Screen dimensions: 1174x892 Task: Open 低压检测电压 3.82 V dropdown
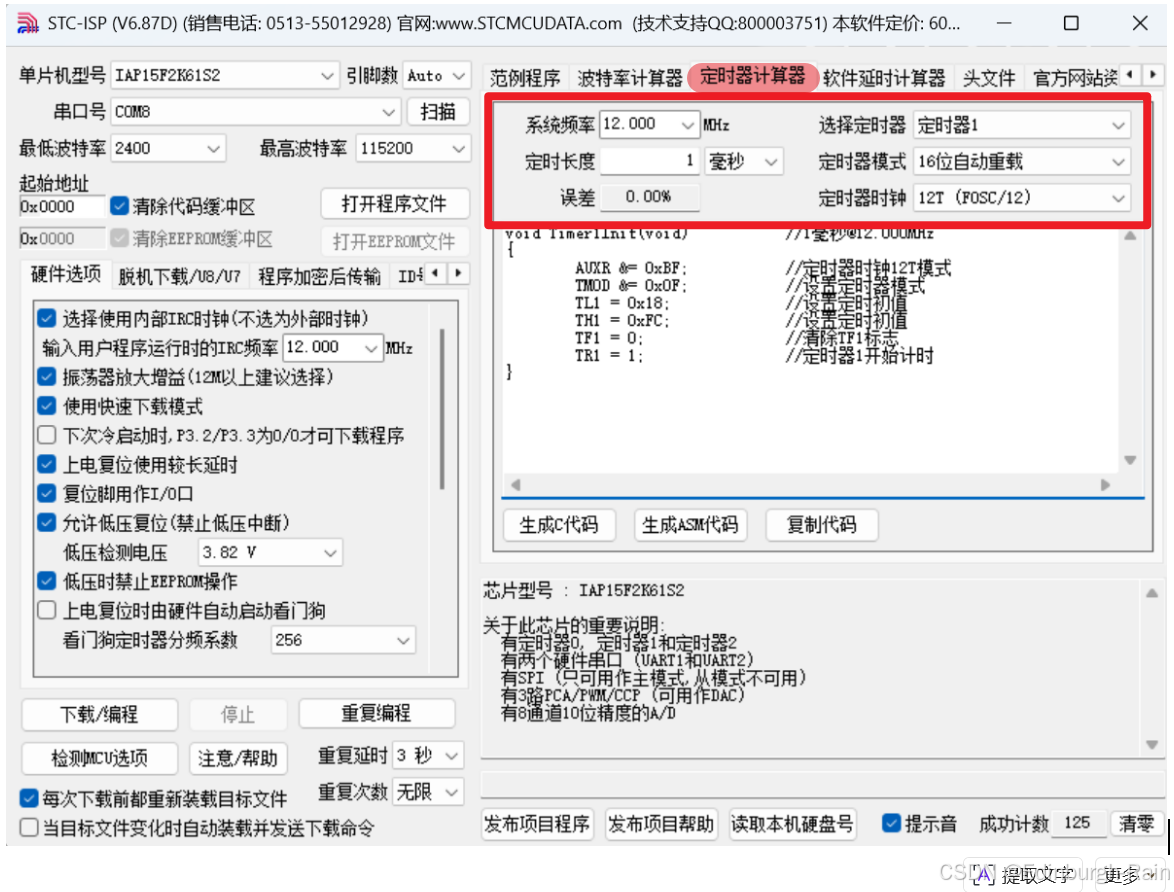tap(270, 552)
